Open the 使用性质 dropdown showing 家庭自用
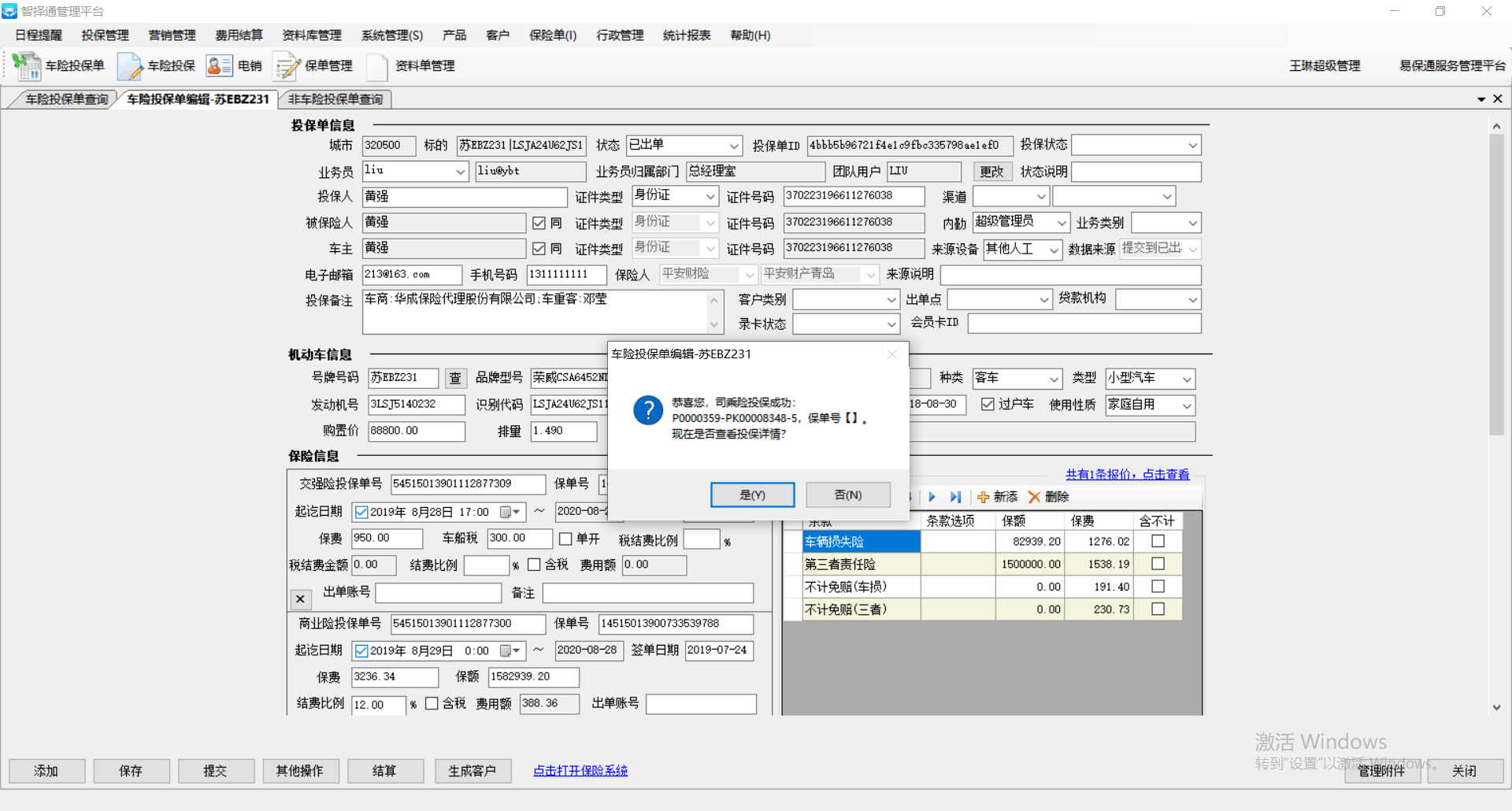This screenshot has width=1512, height=811. tap(1187, 405)
